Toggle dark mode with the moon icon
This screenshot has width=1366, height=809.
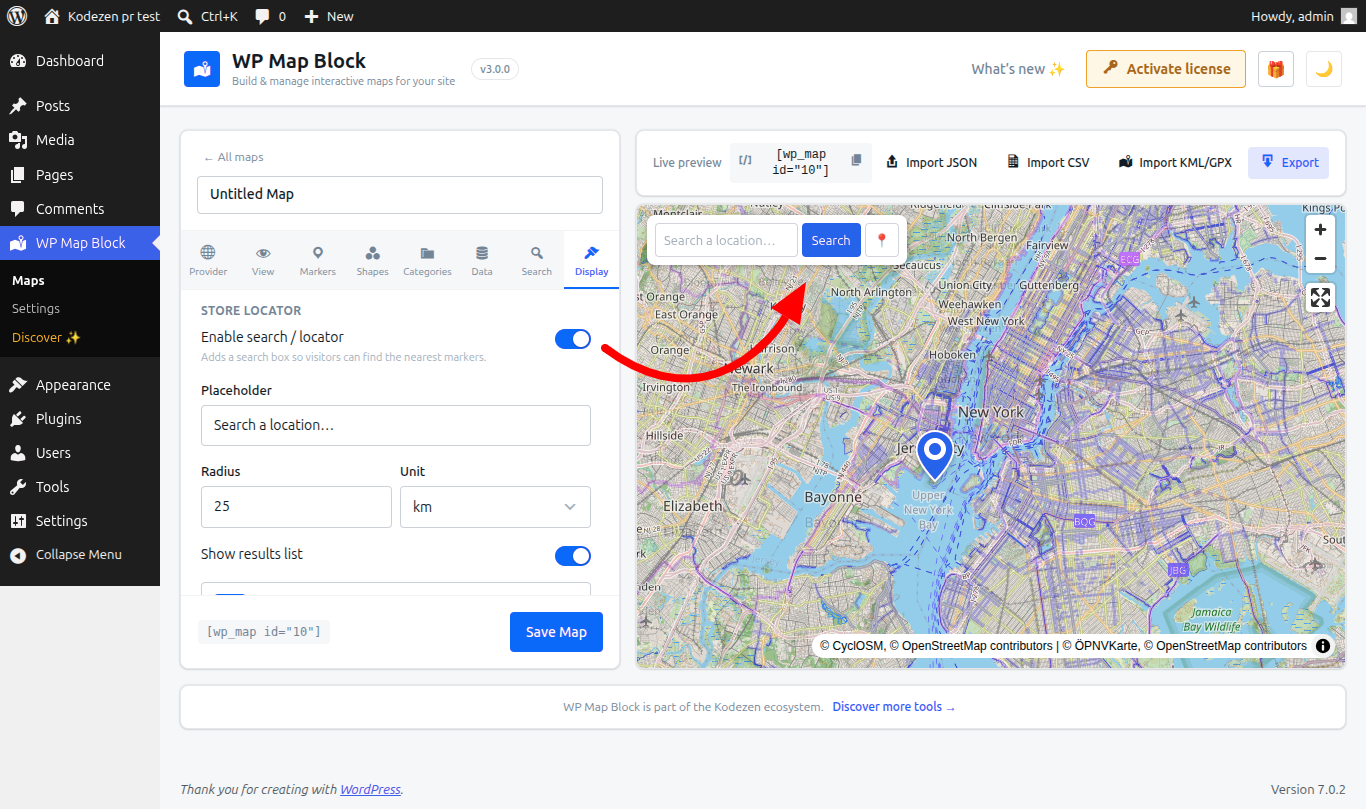click(x=1323, y=69)
